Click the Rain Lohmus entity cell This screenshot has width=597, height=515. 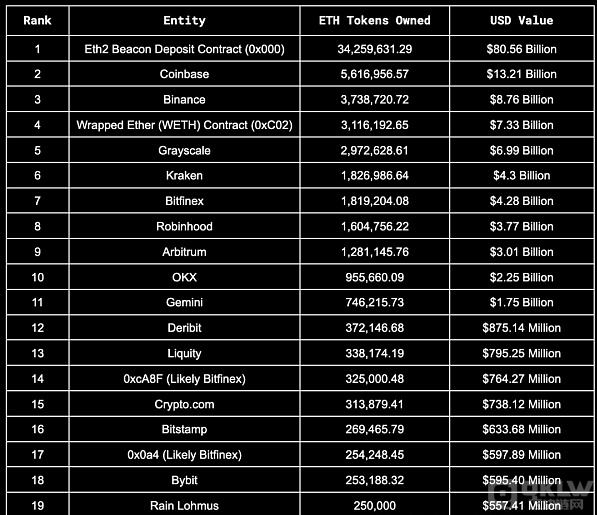pos(184,505)
